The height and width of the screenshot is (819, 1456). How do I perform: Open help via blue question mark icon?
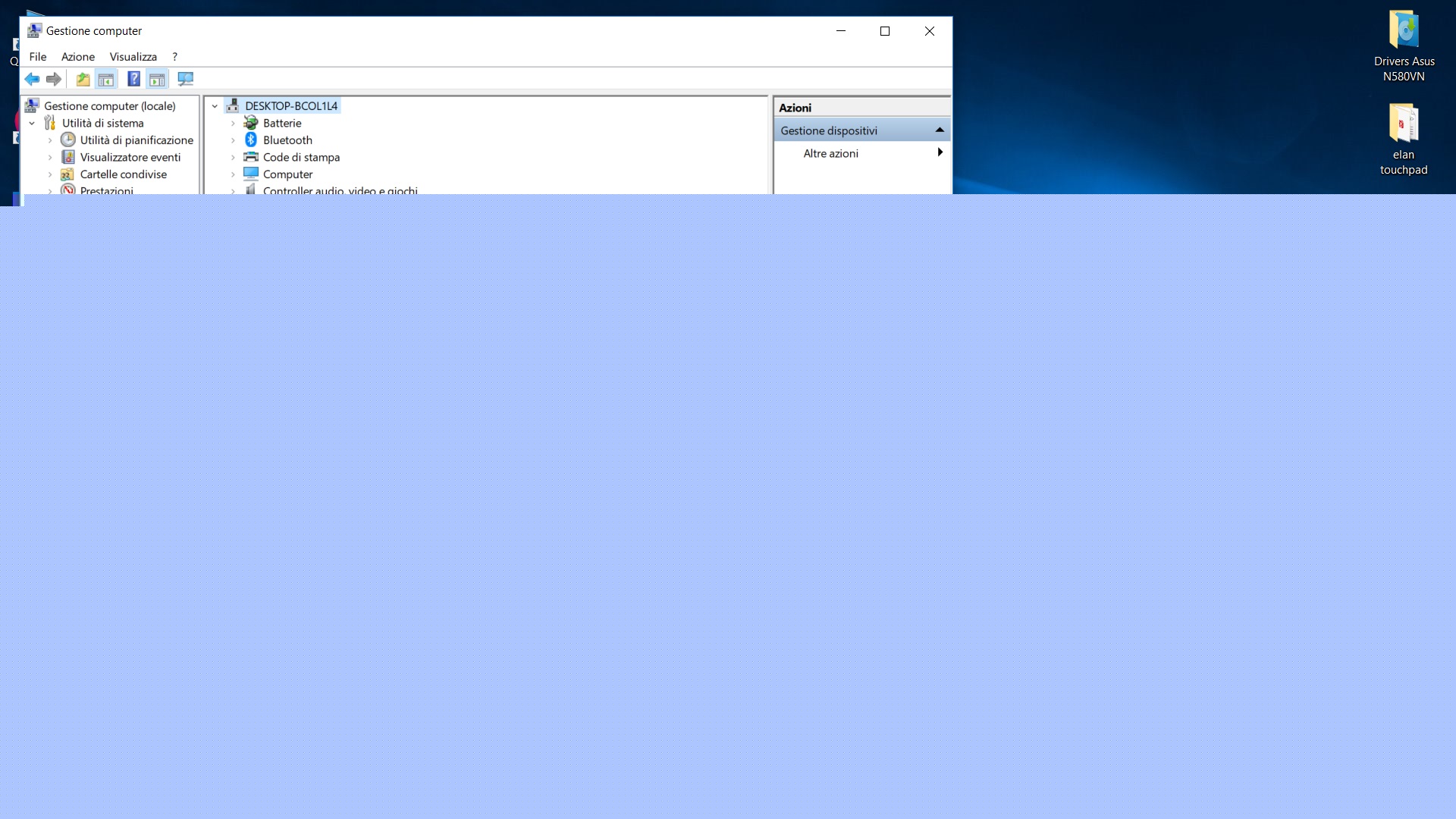(x=133, y=79)
